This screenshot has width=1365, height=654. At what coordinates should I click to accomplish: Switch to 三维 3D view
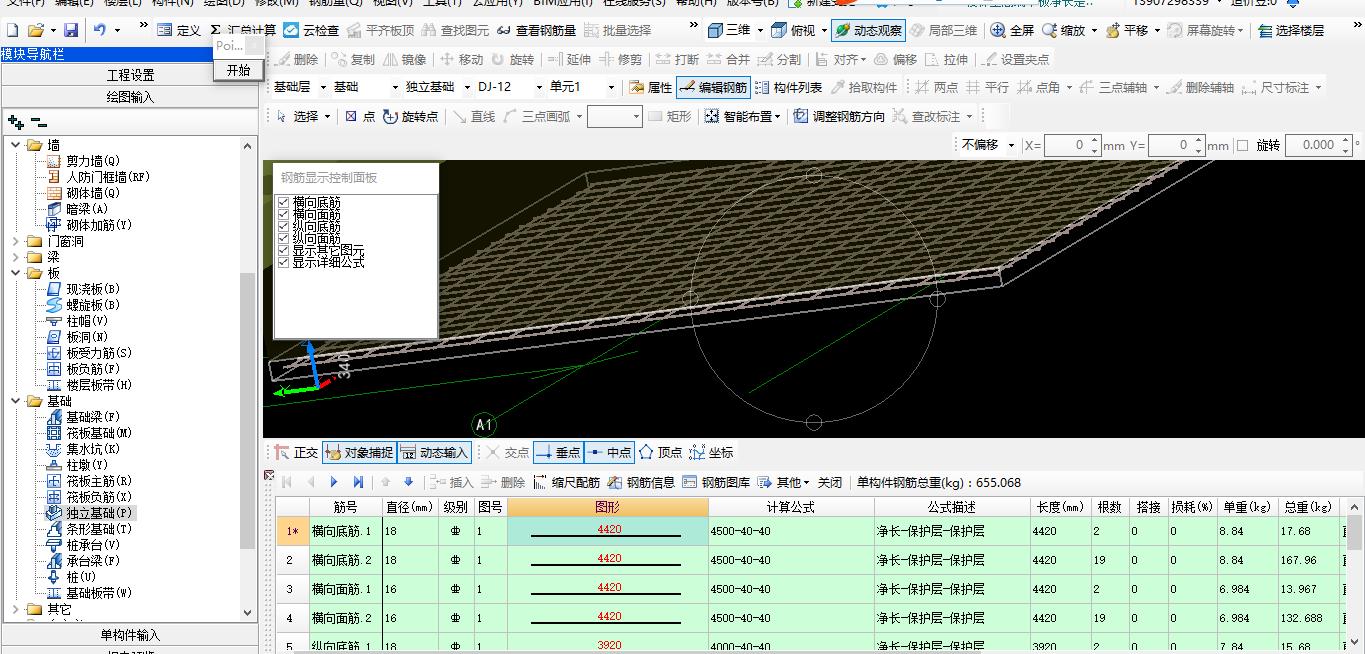click(730, 31)
